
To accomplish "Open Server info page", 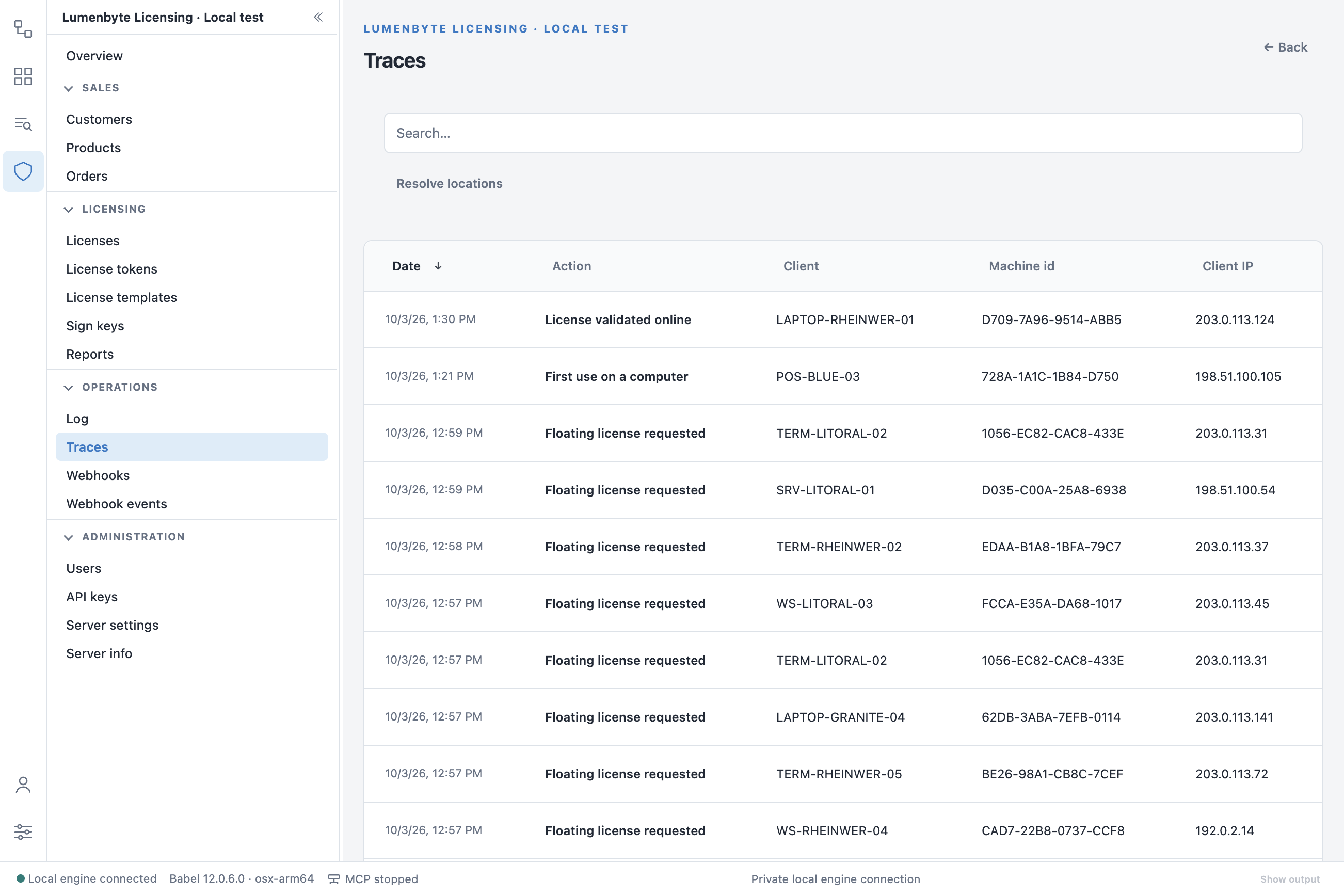I will (192, 653).
